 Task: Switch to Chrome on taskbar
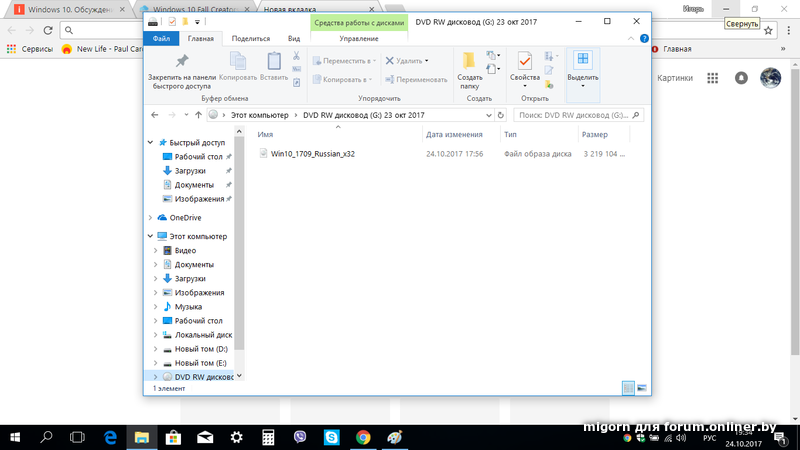click(x=363, y=437)
